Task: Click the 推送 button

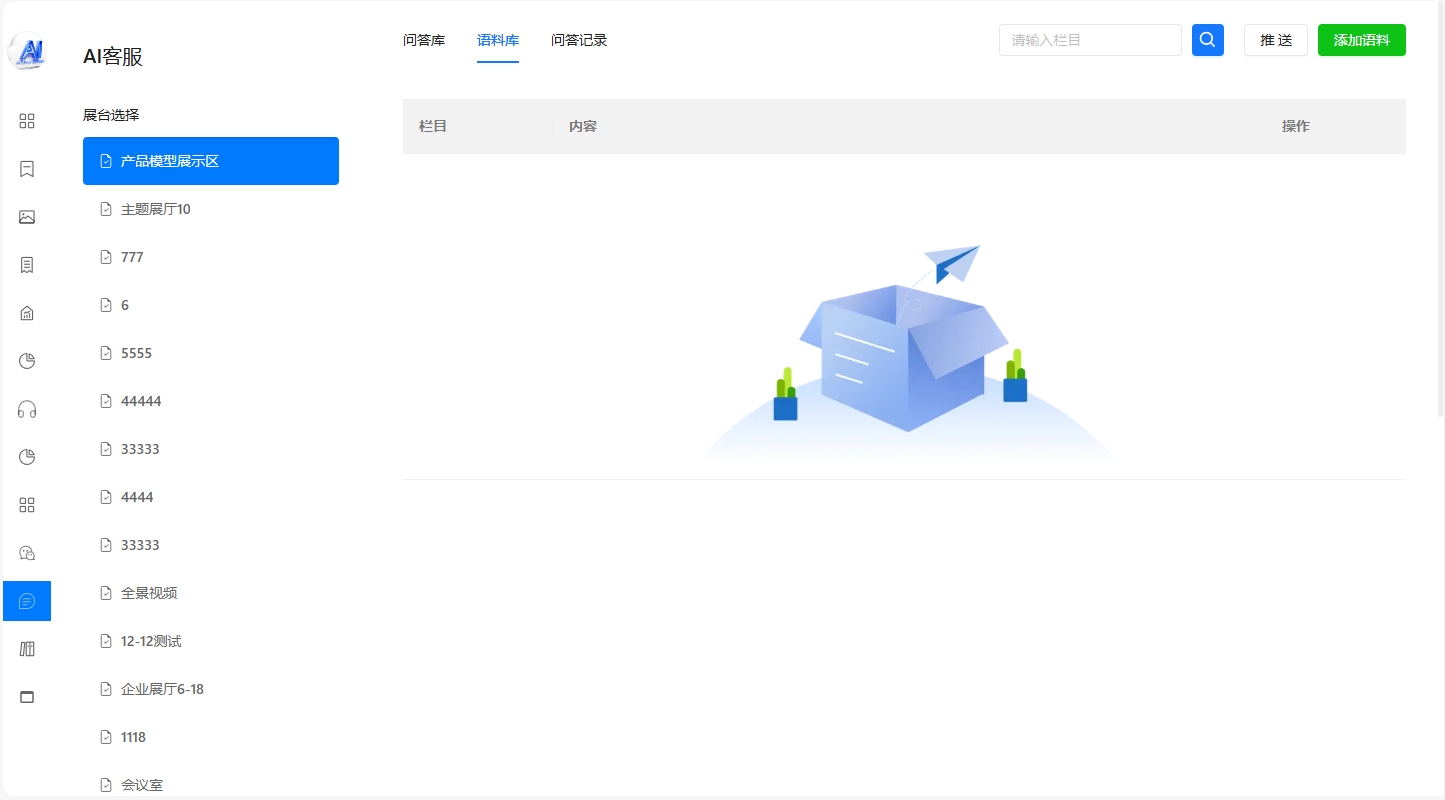Action: pyautogui.click(x=1275, y=40)
